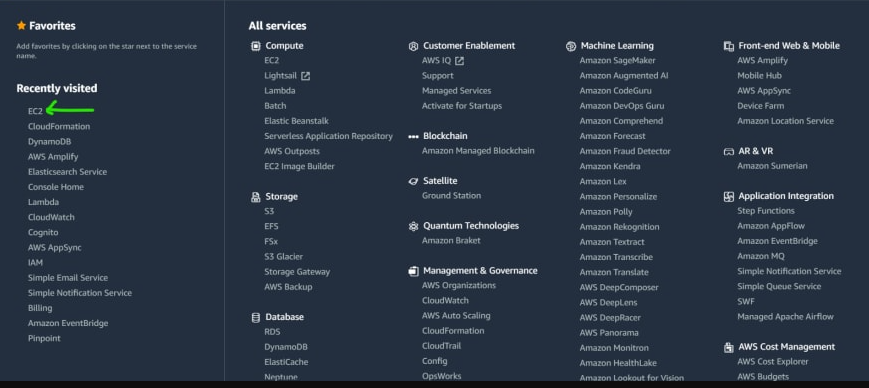
Task: Go to Console Home
Action: click(x=55, y=187)
